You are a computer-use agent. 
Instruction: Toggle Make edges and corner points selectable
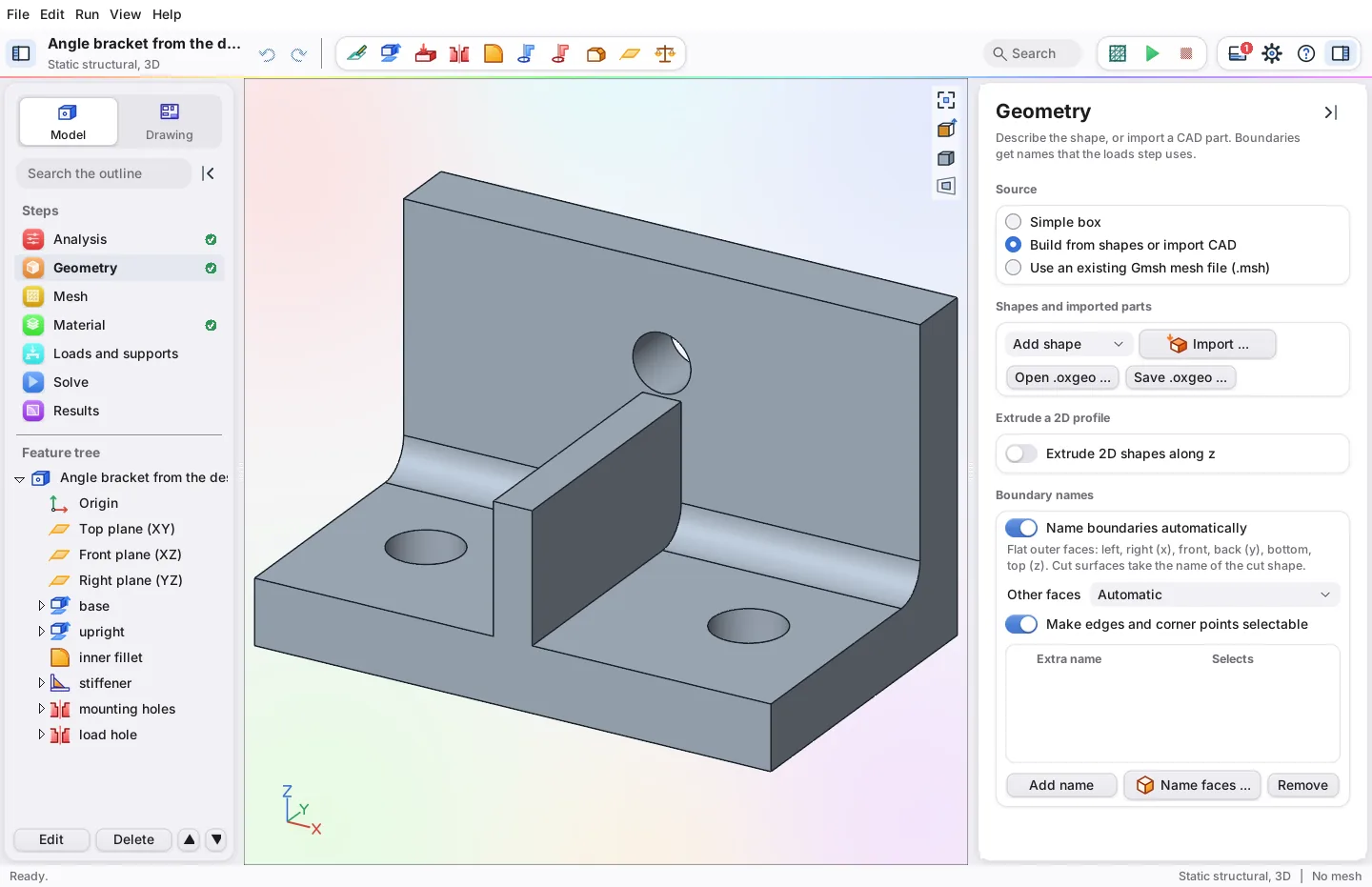coord(1021,624)
